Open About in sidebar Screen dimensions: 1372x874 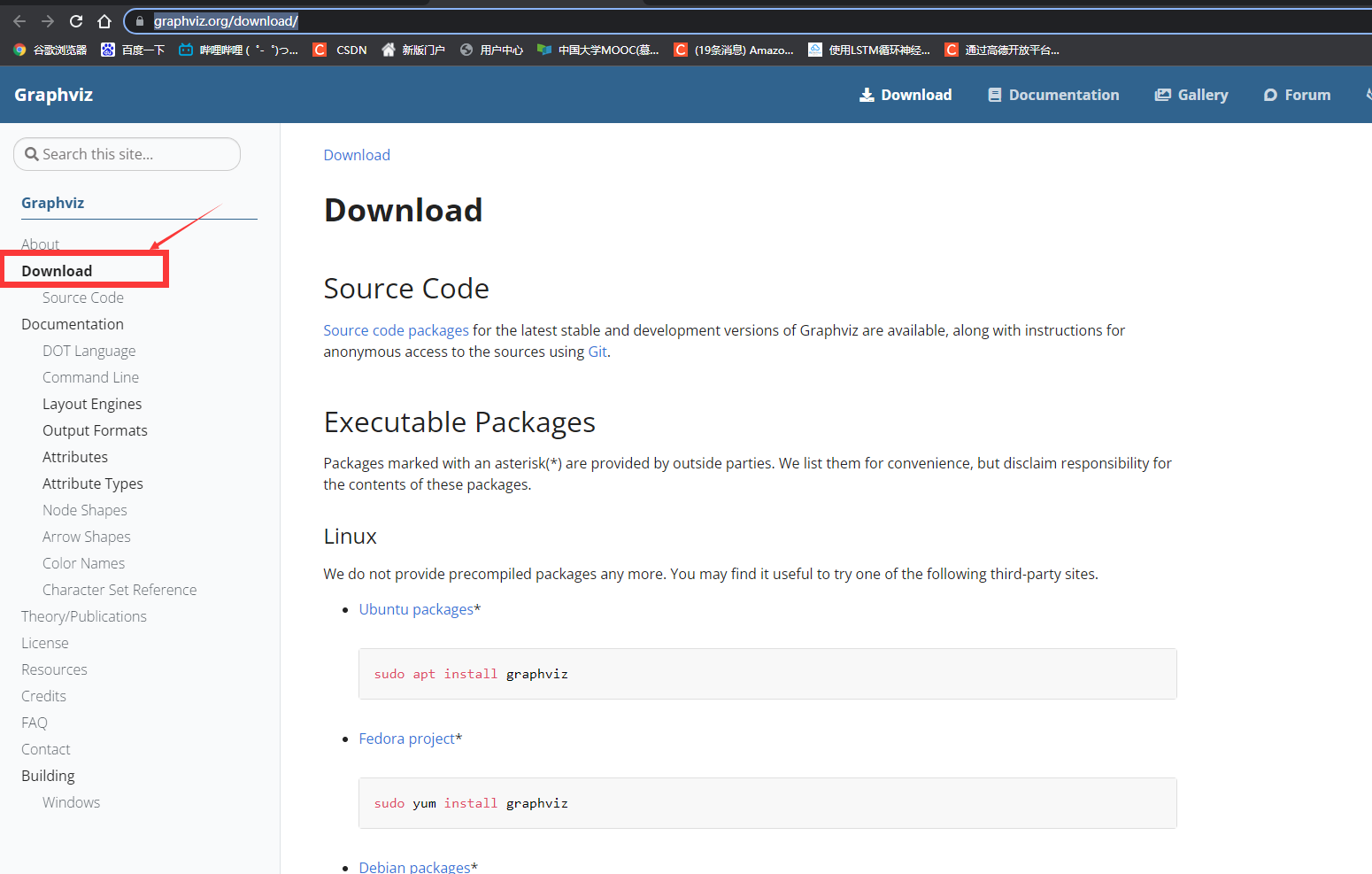coord(41,244)
